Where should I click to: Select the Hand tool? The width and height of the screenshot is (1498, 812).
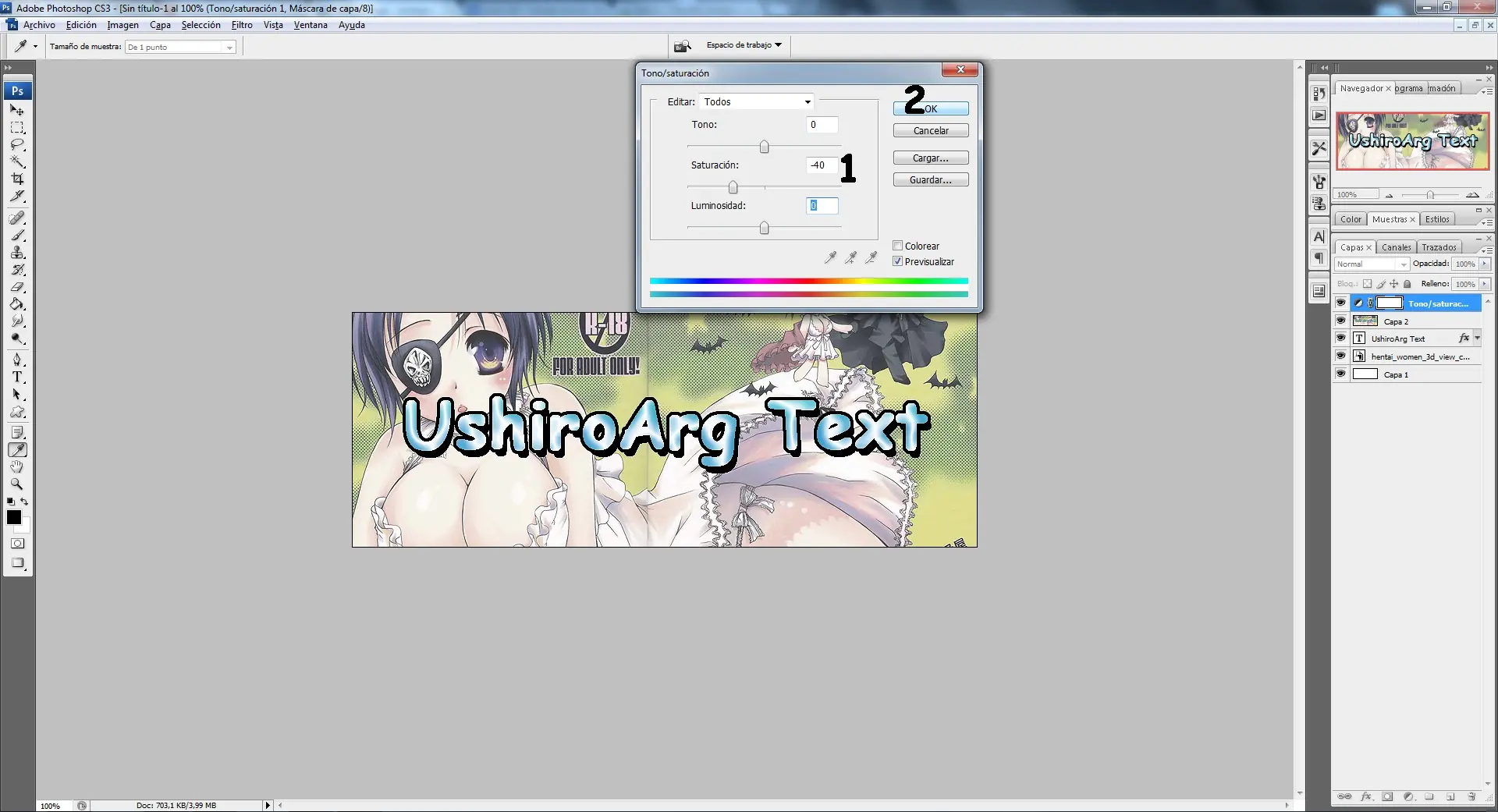pos(17,466)
